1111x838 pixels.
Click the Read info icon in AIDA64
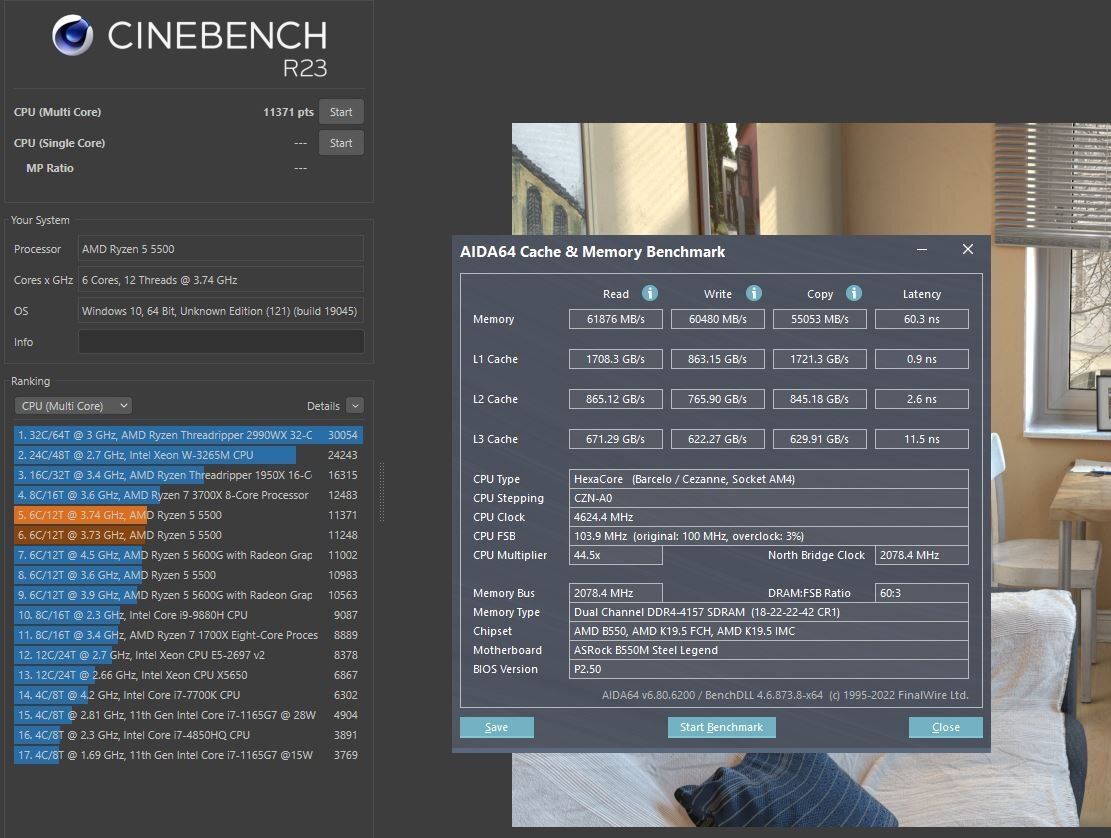650,293
